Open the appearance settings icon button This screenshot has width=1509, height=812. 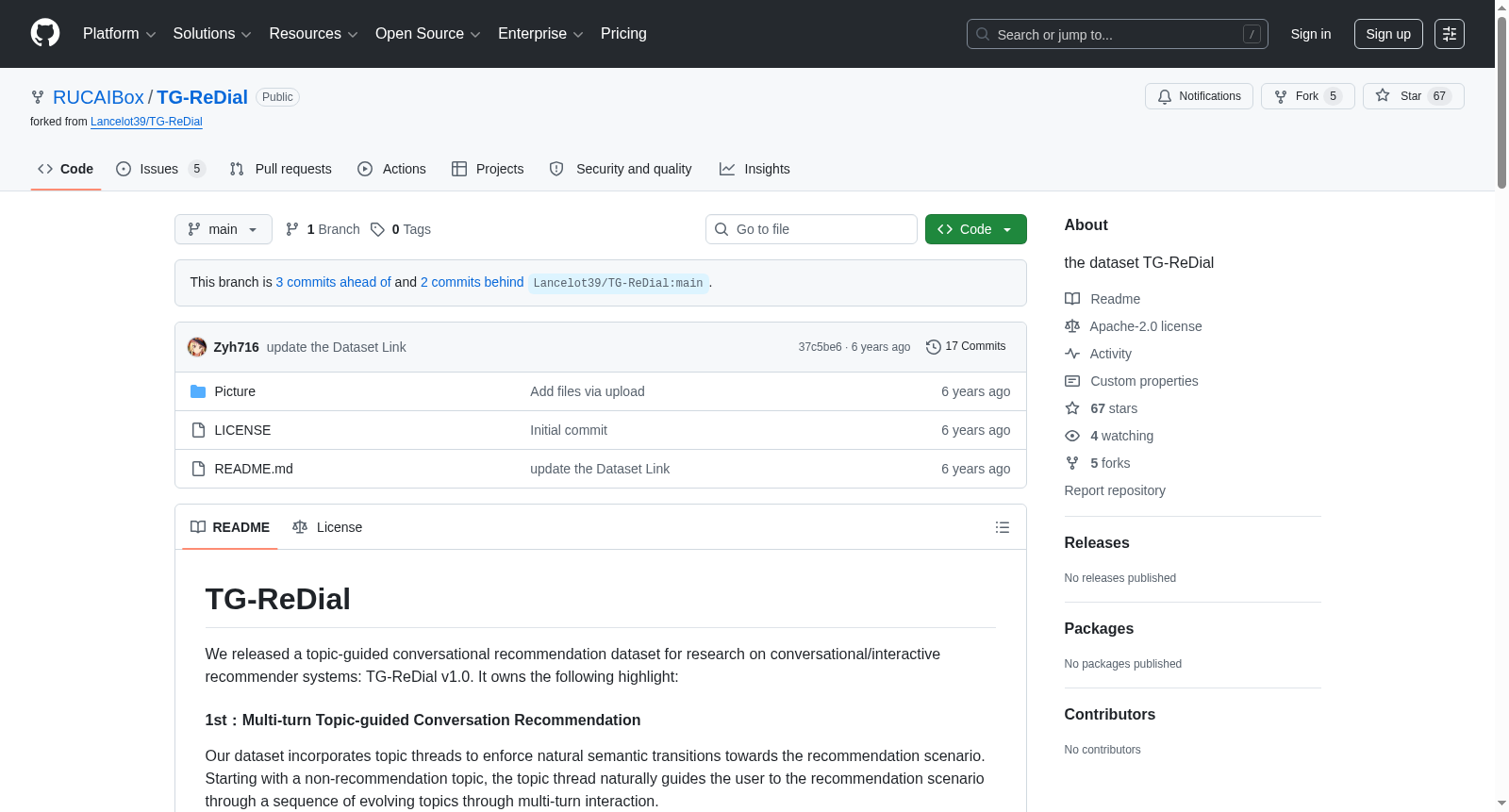pos(1450,34)
